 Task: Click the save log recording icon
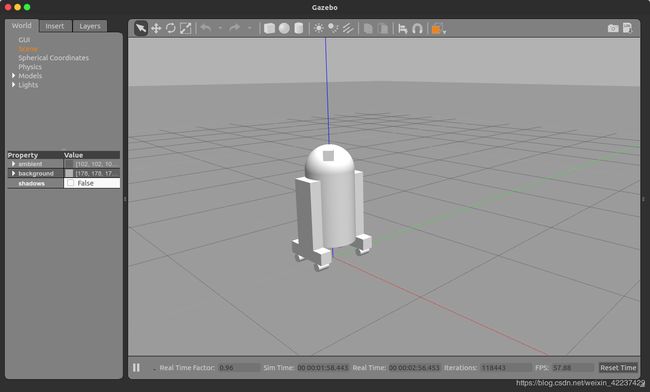pyautogui.click(x=628, y=28)
